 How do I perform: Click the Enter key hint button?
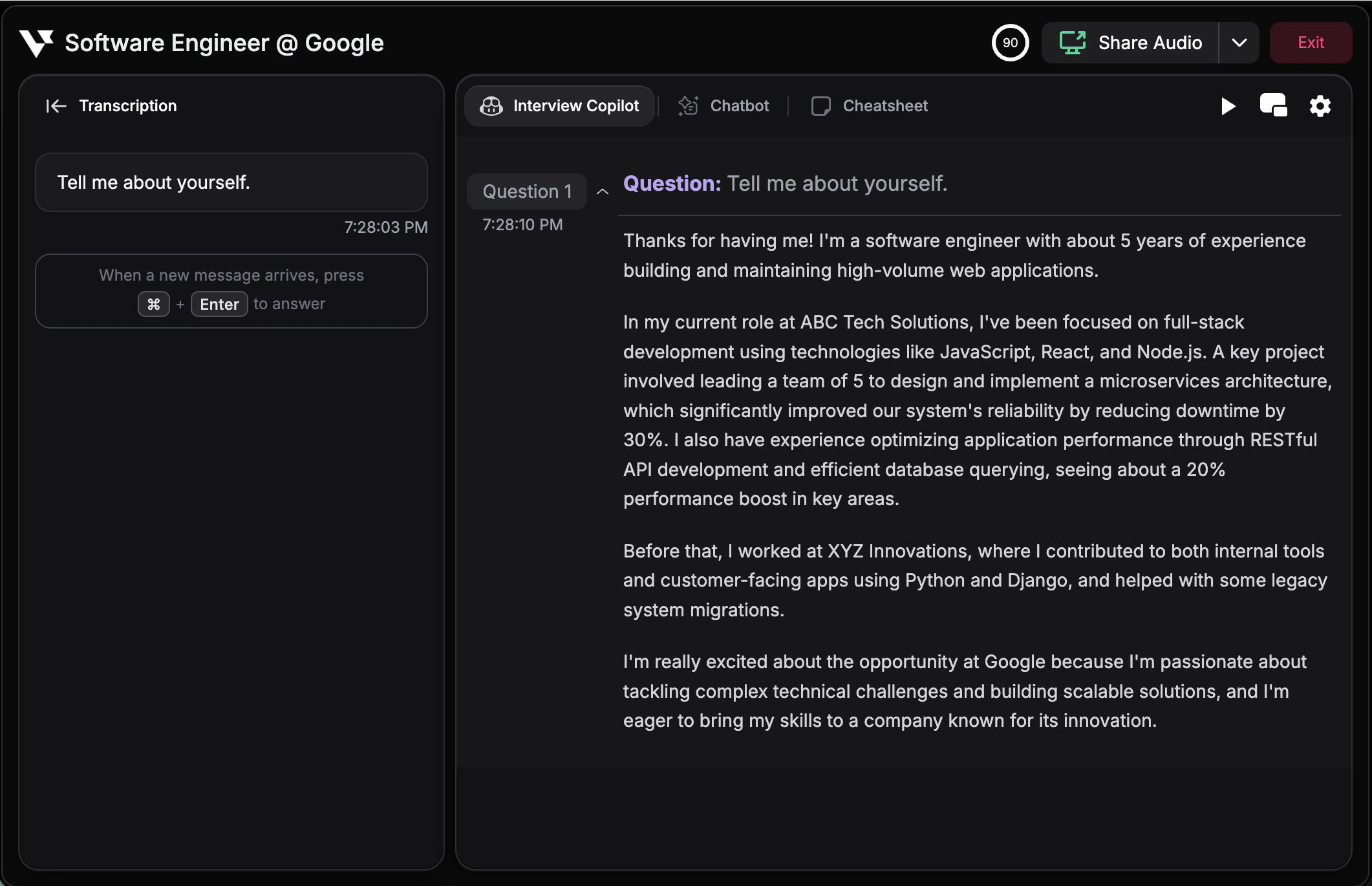point(219,304)
